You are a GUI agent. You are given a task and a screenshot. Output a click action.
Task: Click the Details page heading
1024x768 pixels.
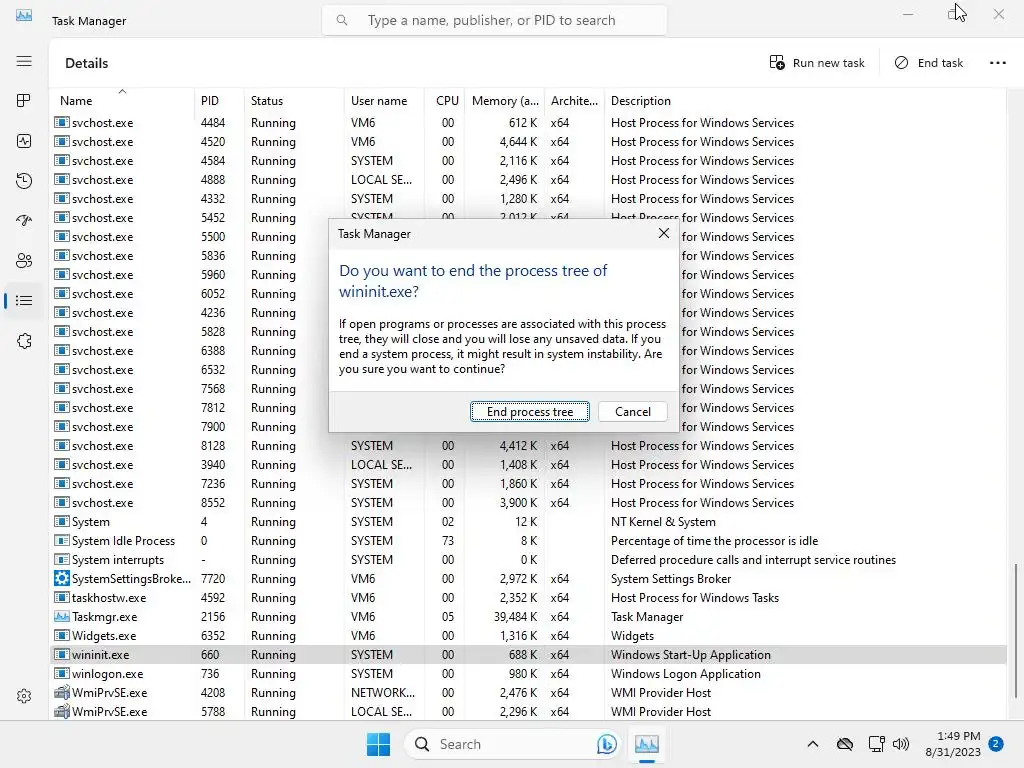[x=86, y=63]
